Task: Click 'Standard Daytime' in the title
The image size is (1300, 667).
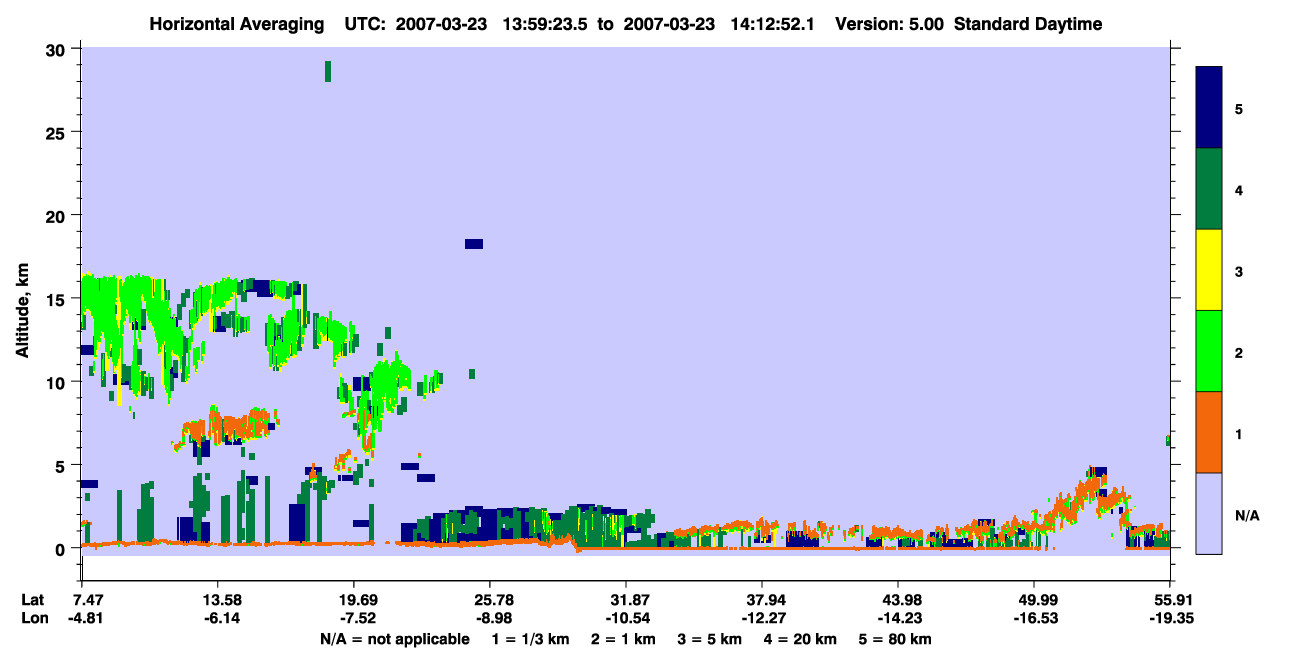Action: click(x=1028, y=24)
